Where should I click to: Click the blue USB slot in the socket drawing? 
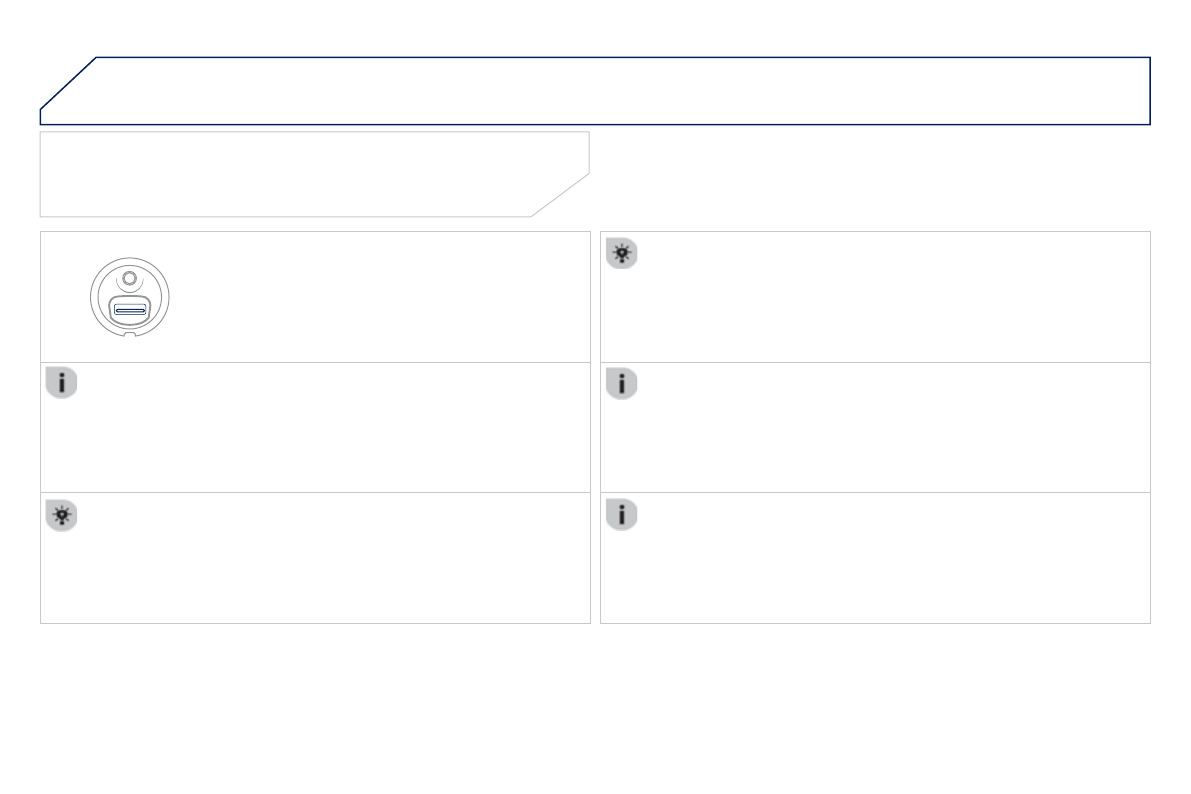click(x=130, y=311)
